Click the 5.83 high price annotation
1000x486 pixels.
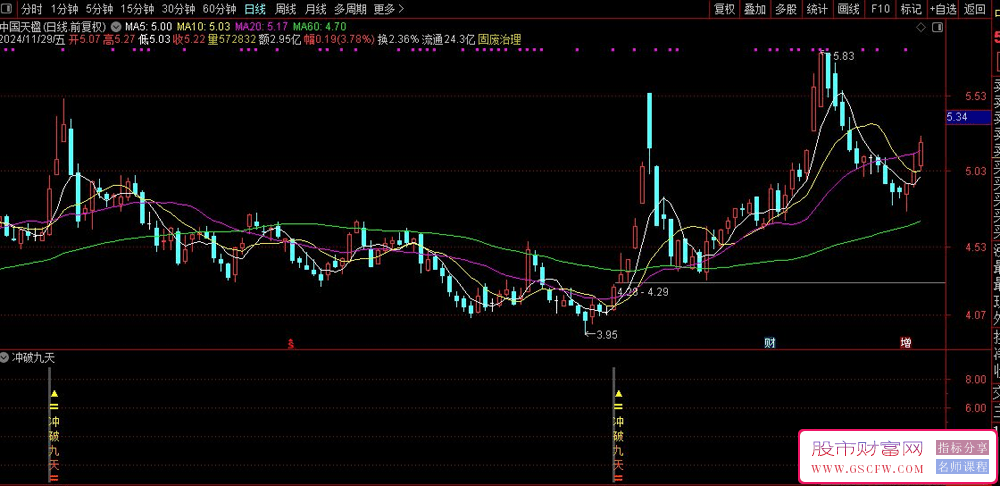tap(842, 56)
